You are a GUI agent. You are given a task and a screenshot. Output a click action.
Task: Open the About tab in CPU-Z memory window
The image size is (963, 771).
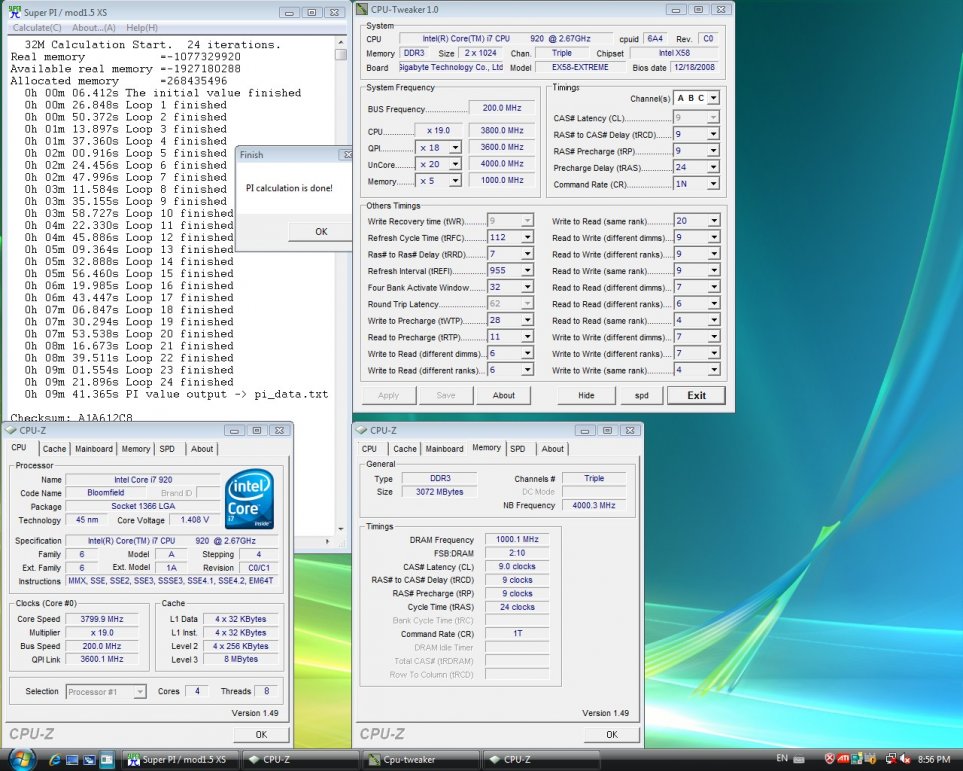pos(553,449)
